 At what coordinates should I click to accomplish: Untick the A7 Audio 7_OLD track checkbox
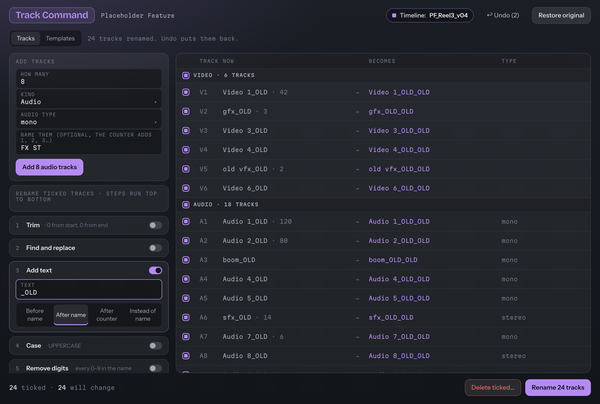point(186,337)
